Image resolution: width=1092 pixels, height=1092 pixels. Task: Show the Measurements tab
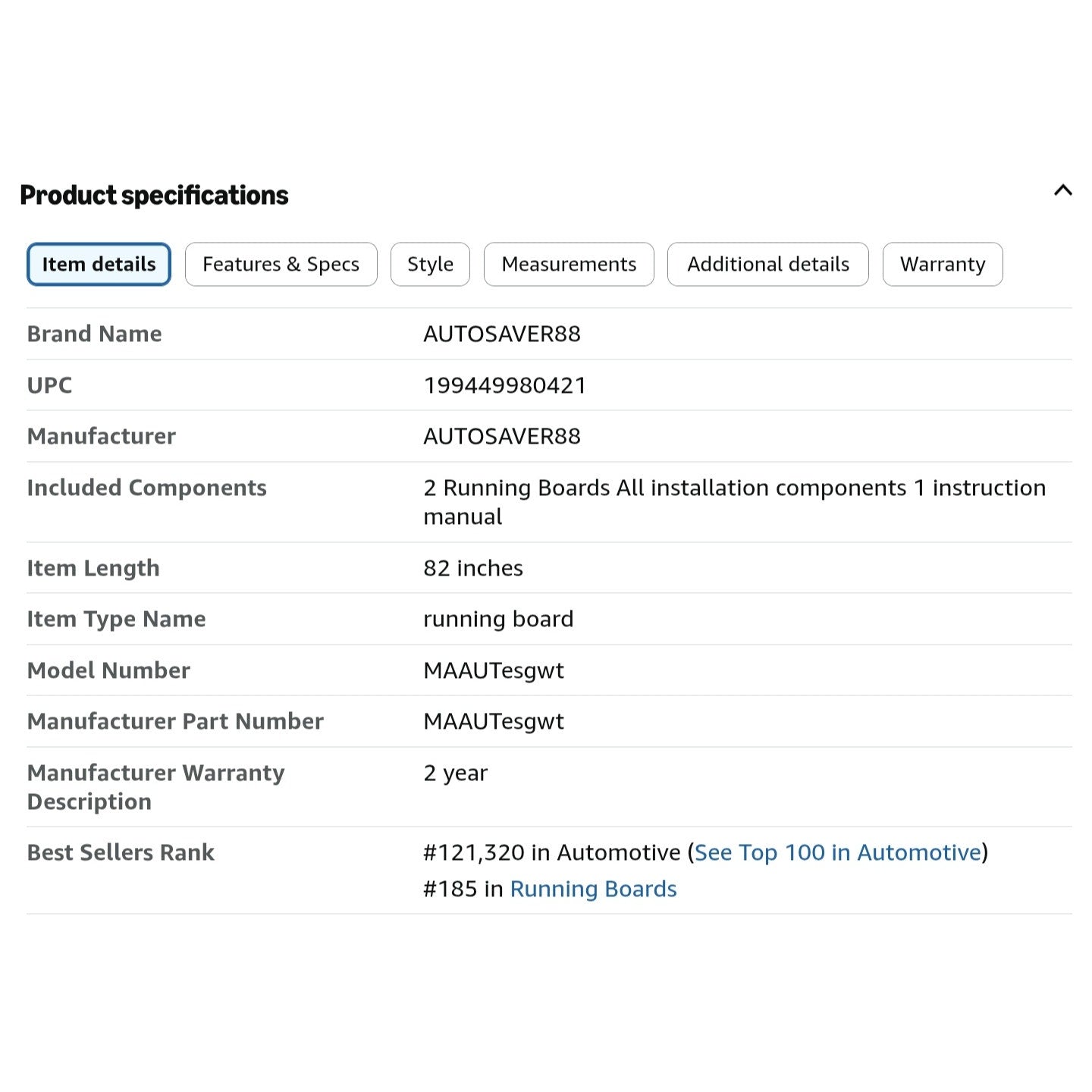coord(569,264)
